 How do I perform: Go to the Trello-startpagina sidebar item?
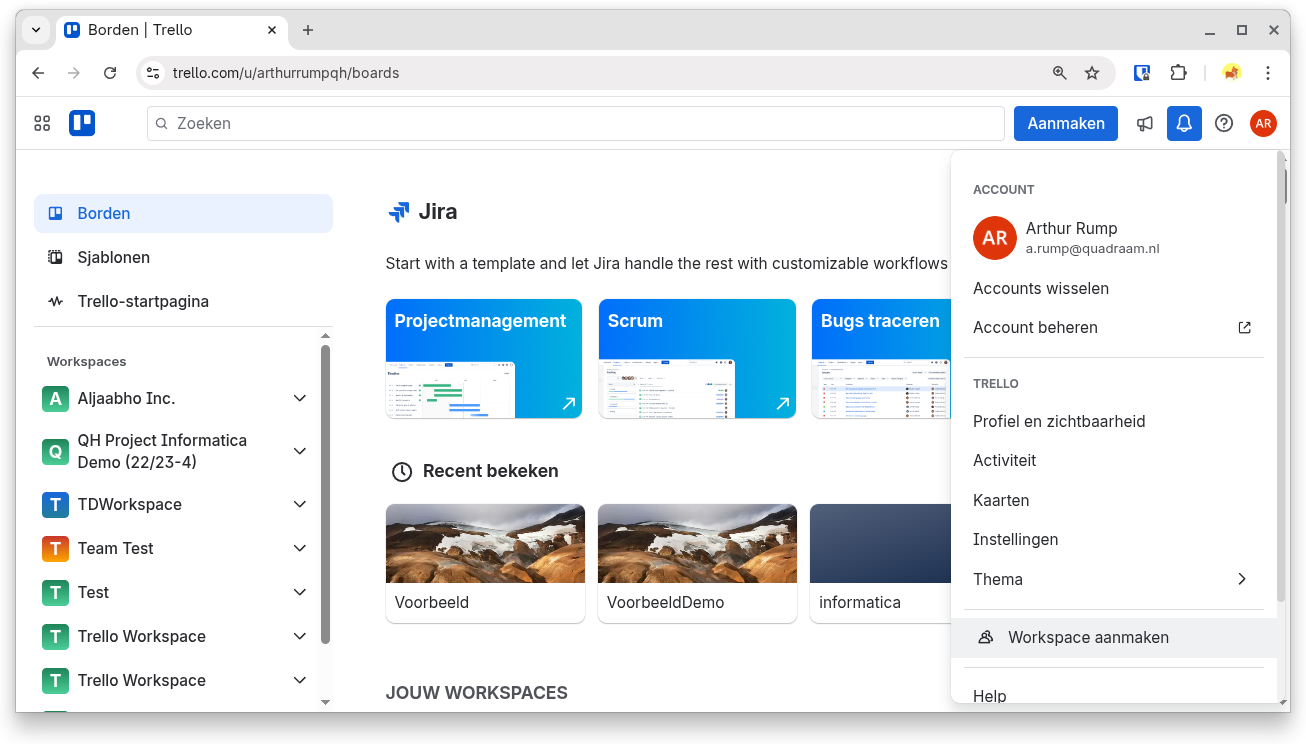[x=143, y=301]
